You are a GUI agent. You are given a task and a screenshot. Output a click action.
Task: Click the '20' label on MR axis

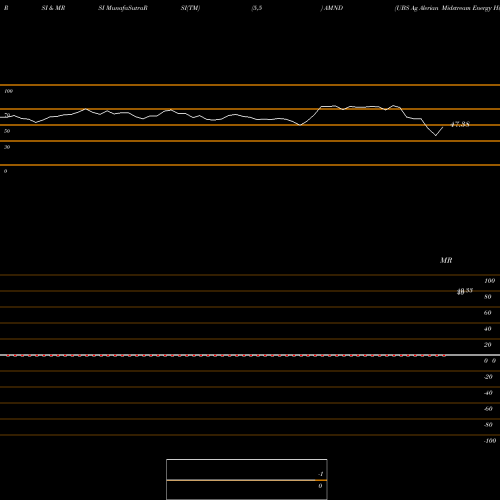[x=488, y=345]
